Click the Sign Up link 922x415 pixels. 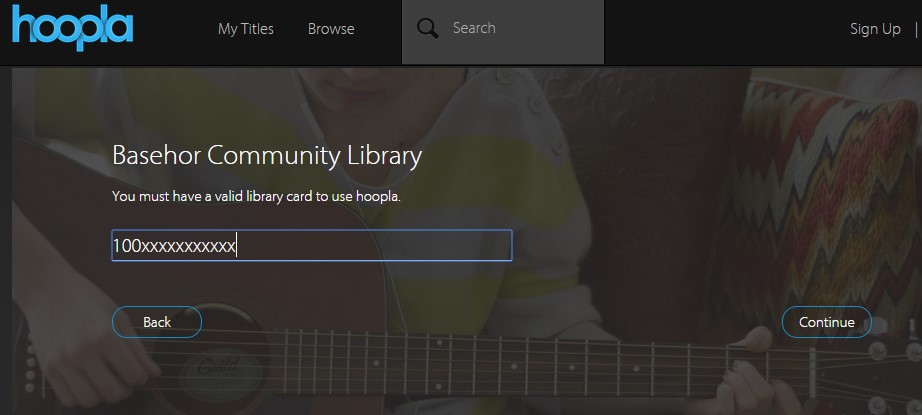point(875,29)
